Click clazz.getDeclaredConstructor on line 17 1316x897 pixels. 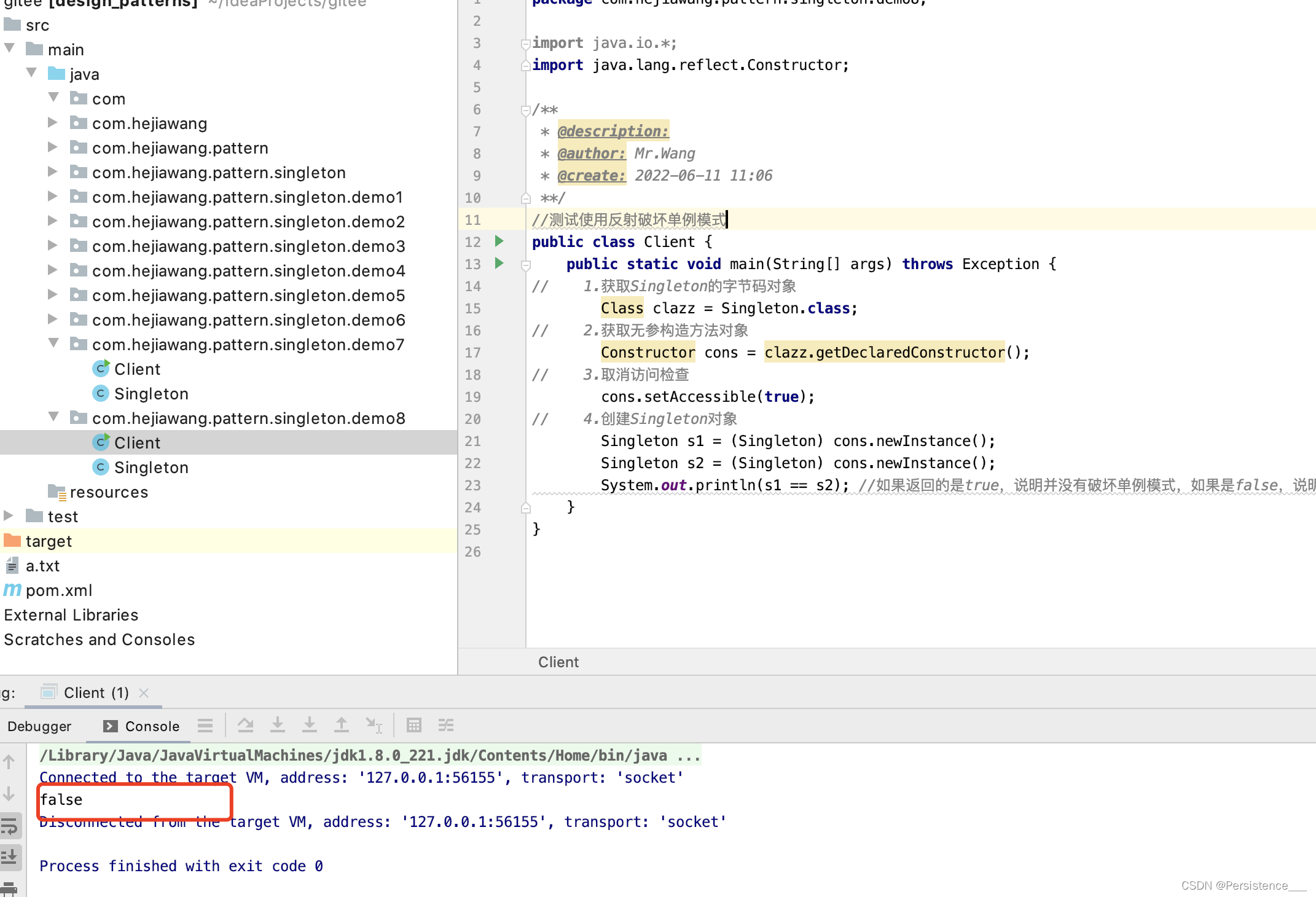pyautogui.click(x=884, y=352)
